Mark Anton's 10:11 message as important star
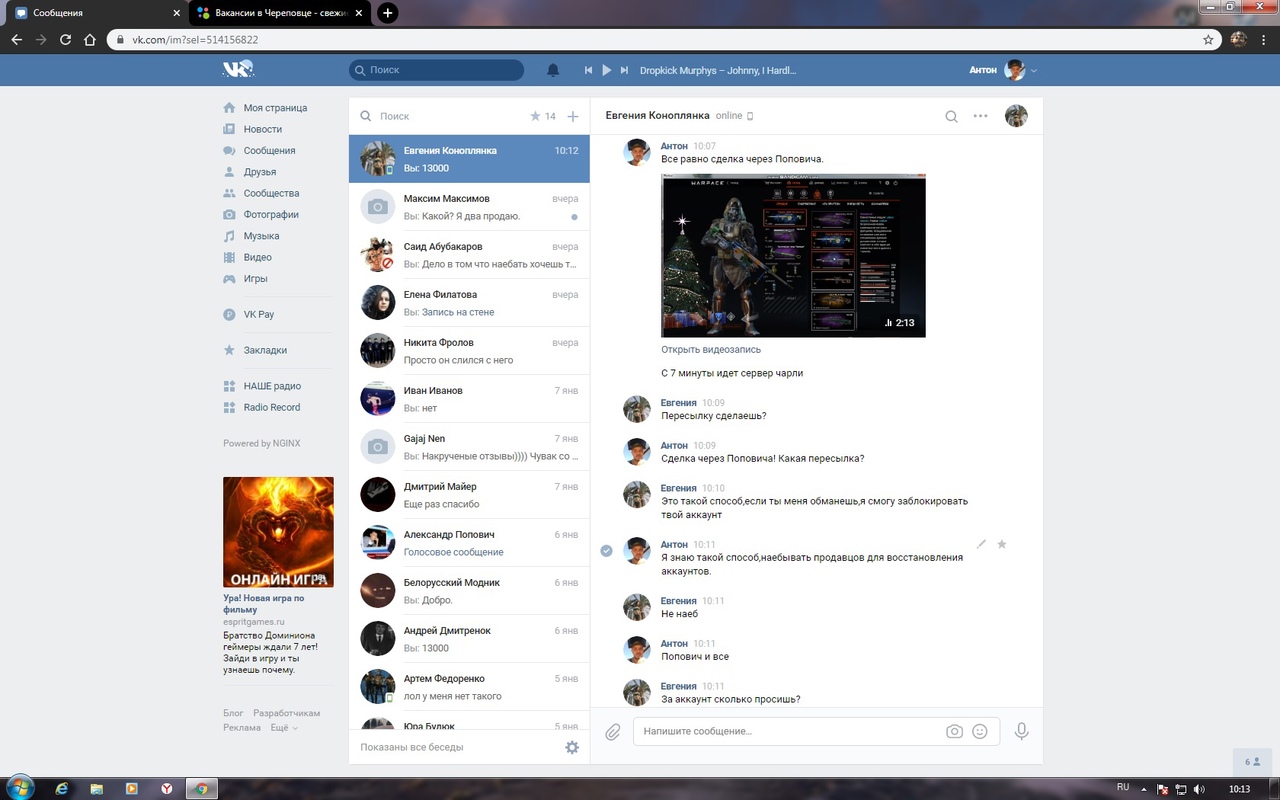 point(1002,544)
